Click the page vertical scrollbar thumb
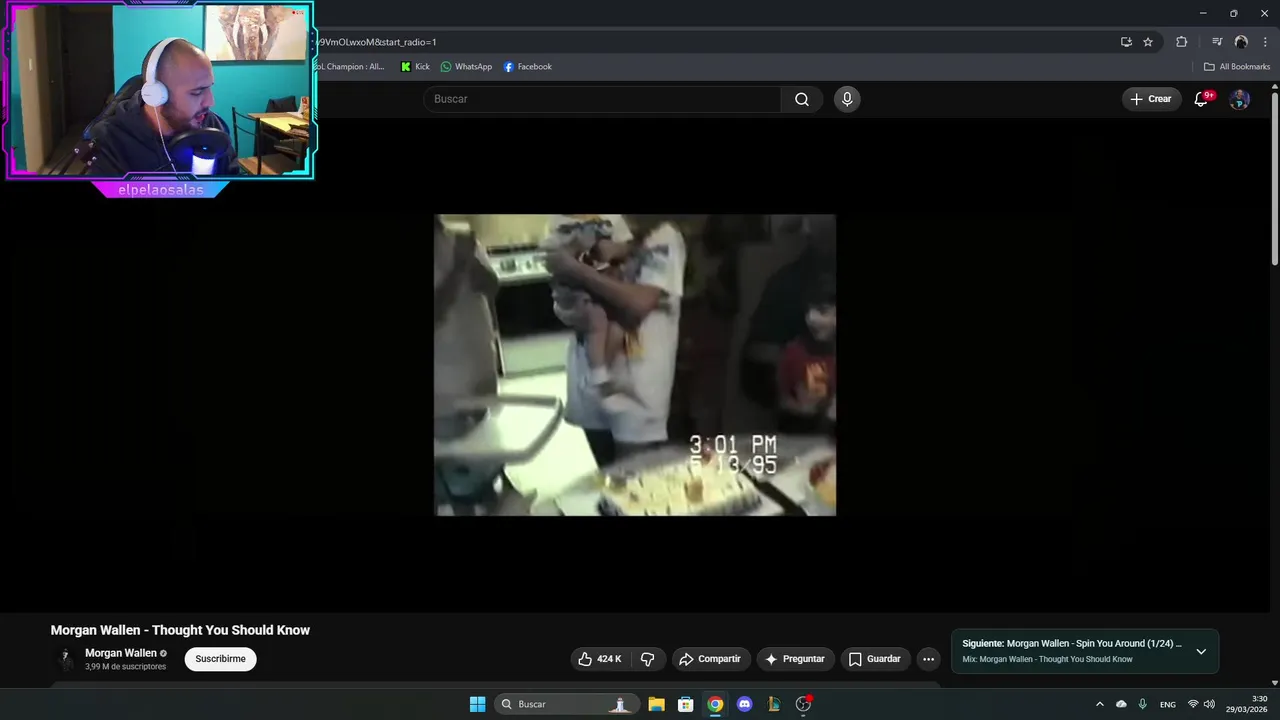 (x=1275, y=180)
